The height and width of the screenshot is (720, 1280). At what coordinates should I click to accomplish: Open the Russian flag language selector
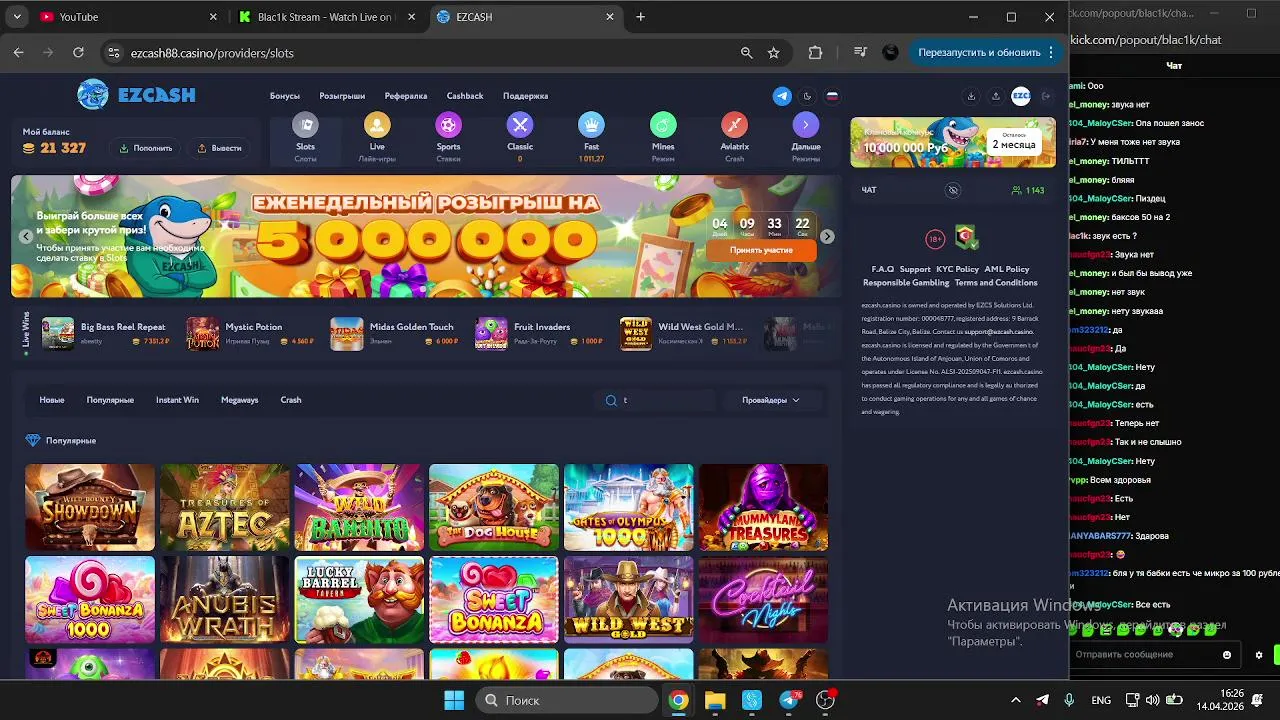pos(831,96)
